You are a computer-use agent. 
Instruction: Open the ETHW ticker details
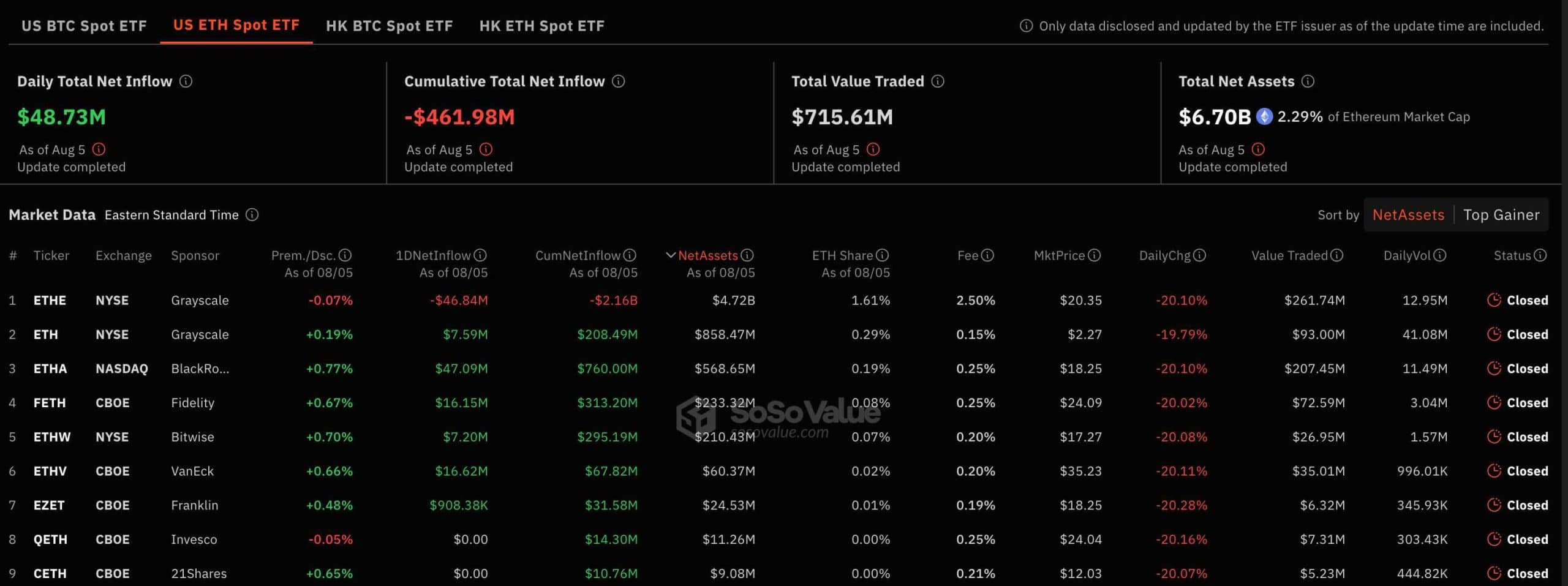tap(52, 437)
